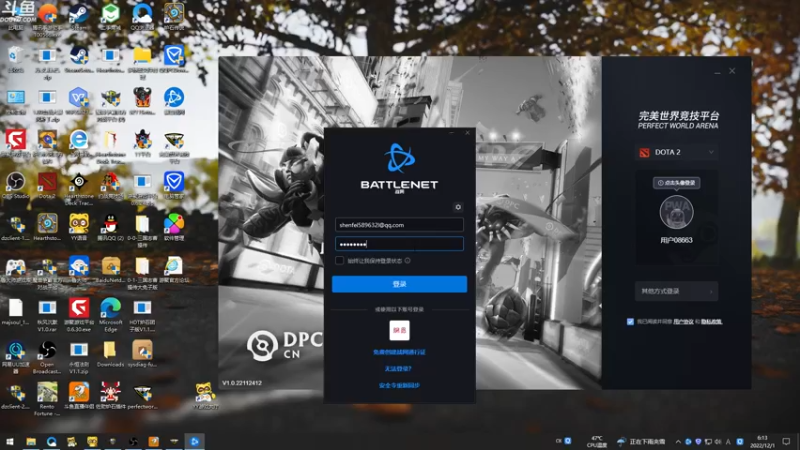Open the weather widget showing 正在下雨夹雪
Image resolution: width=800 pixels, height=450 pixels.
click(x=641, y=441)
